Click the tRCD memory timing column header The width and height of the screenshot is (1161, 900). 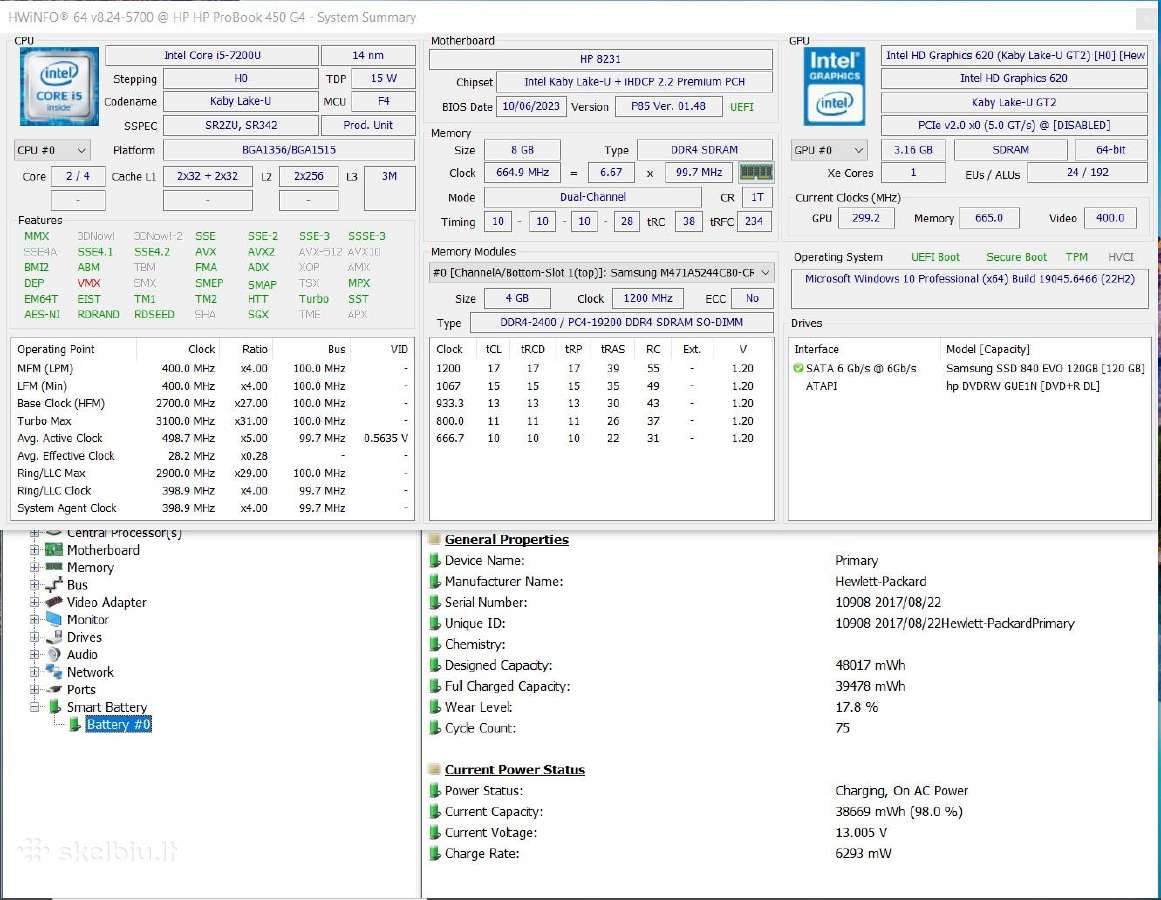(532, 349)
